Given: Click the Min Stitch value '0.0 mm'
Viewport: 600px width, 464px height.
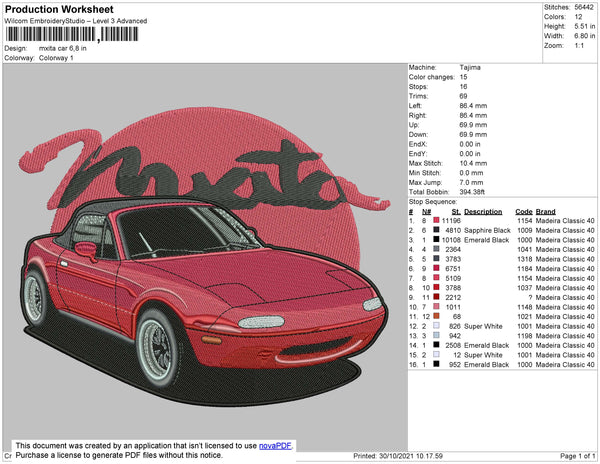Looking at the screenshot, I should pos(471,173).
